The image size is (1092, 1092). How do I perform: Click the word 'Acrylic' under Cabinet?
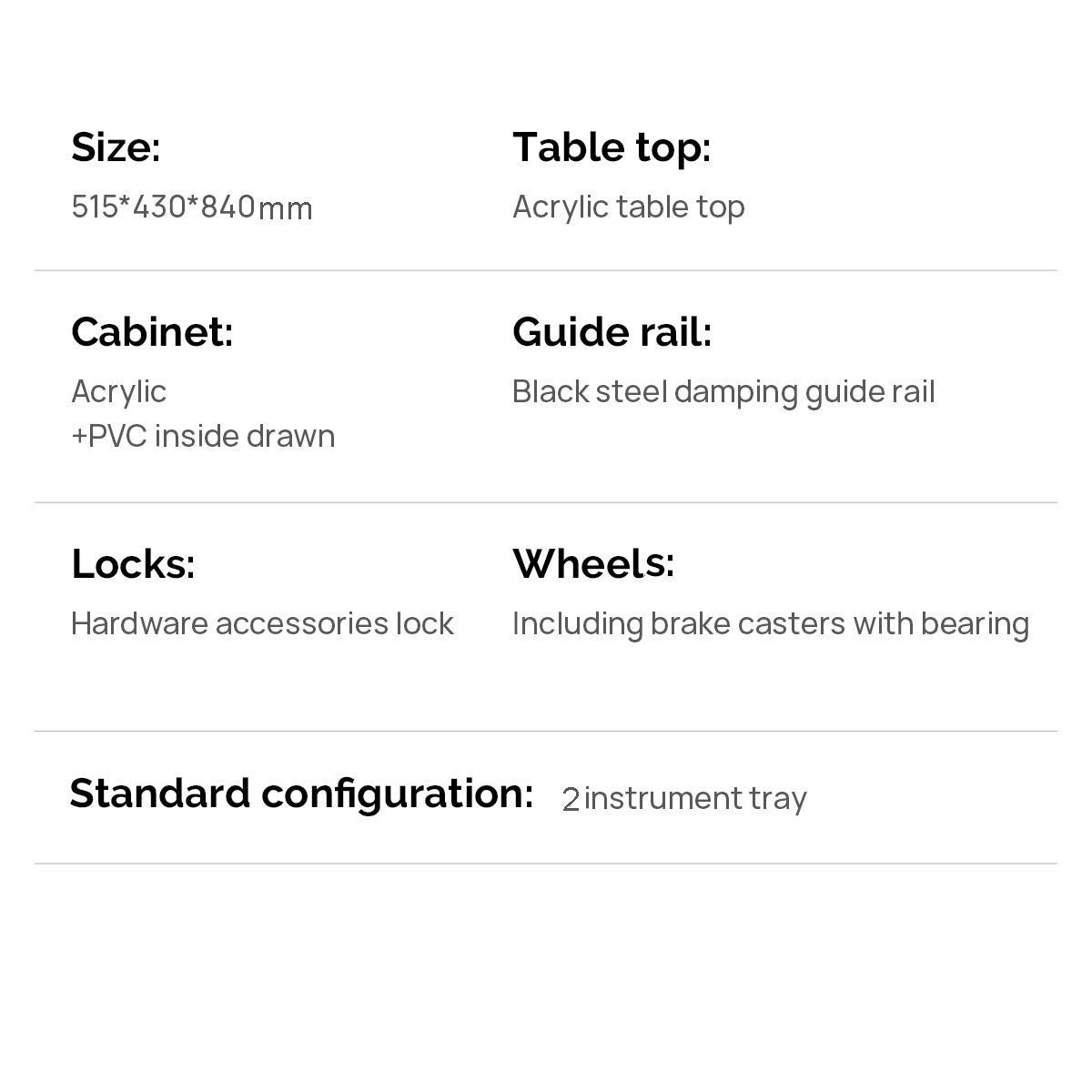[118, 392]
